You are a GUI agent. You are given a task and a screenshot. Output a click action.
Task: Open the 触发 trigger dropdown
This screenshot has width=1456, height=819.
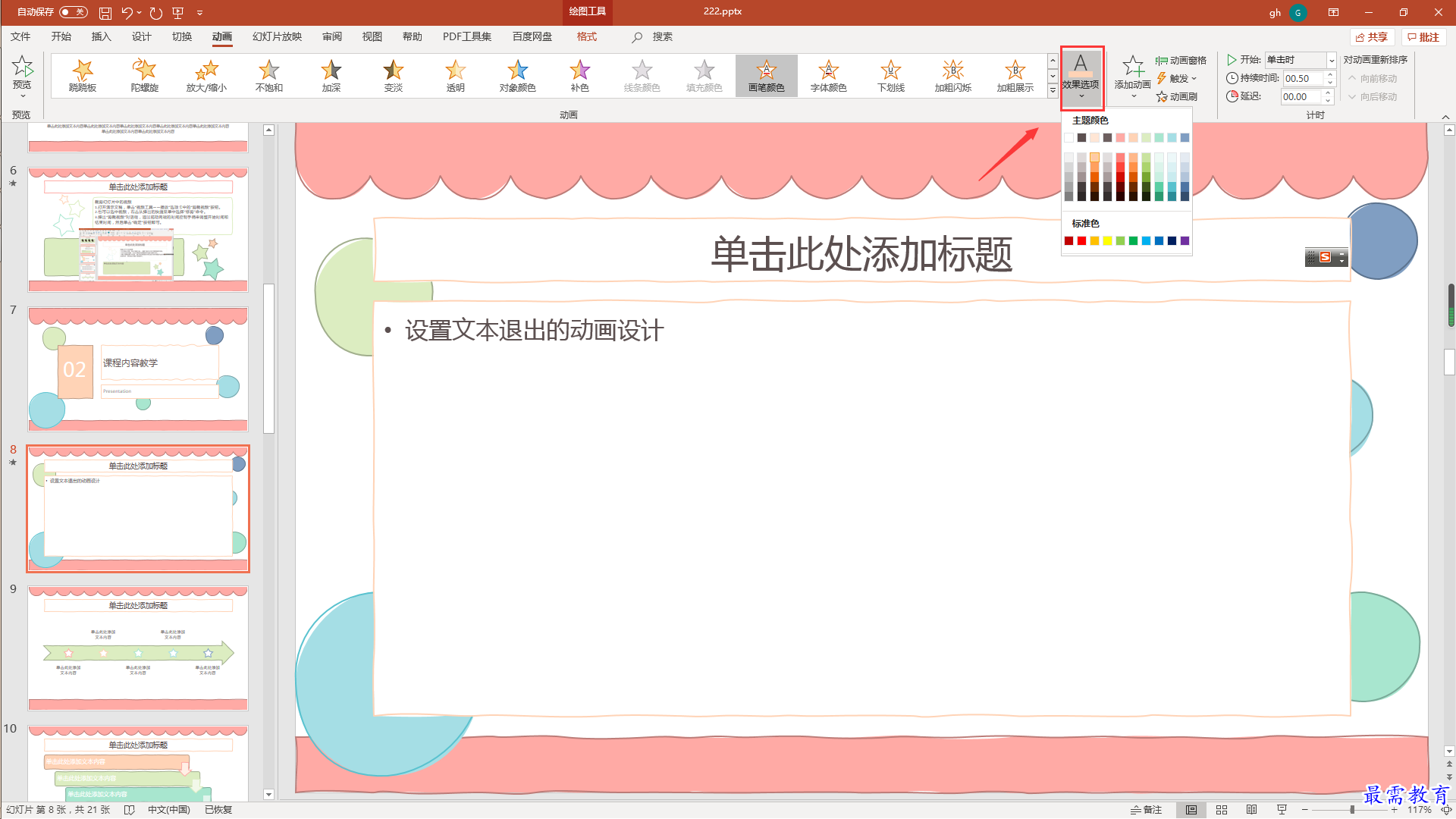[x=1177, y=79]
